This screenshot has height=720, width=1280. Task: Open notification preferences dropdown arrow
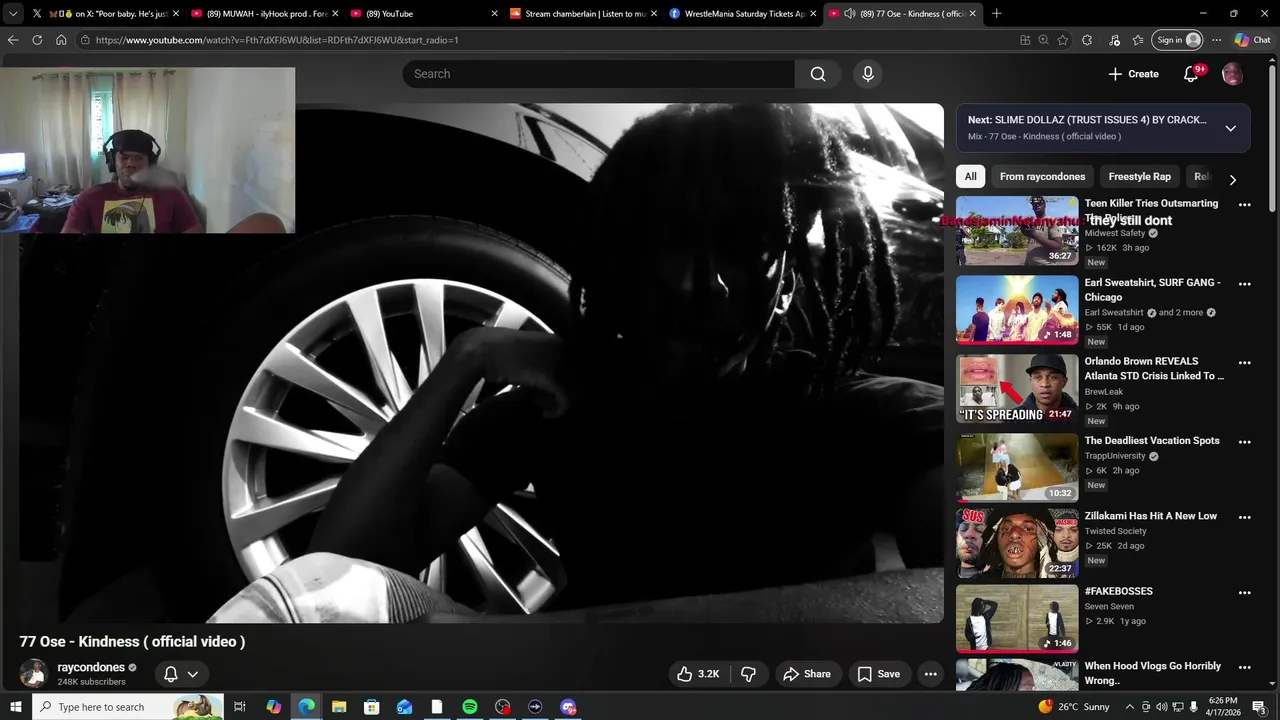(193, 674)
